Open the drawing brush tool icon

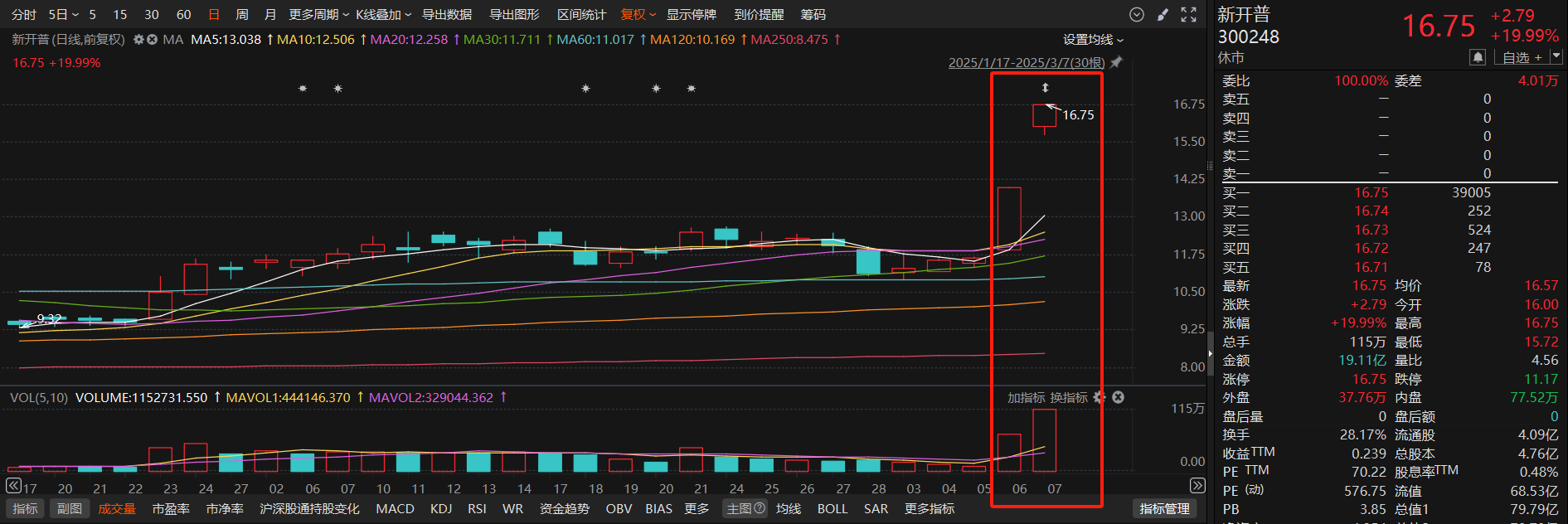tap(1163, 15)
